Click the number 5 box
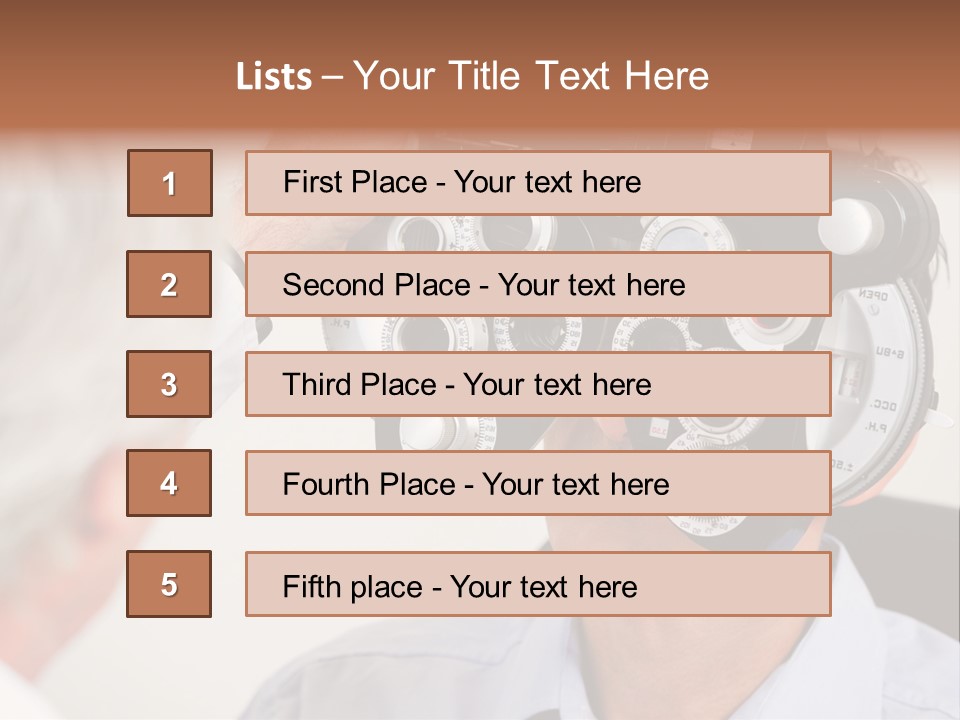 coord(169,584)
